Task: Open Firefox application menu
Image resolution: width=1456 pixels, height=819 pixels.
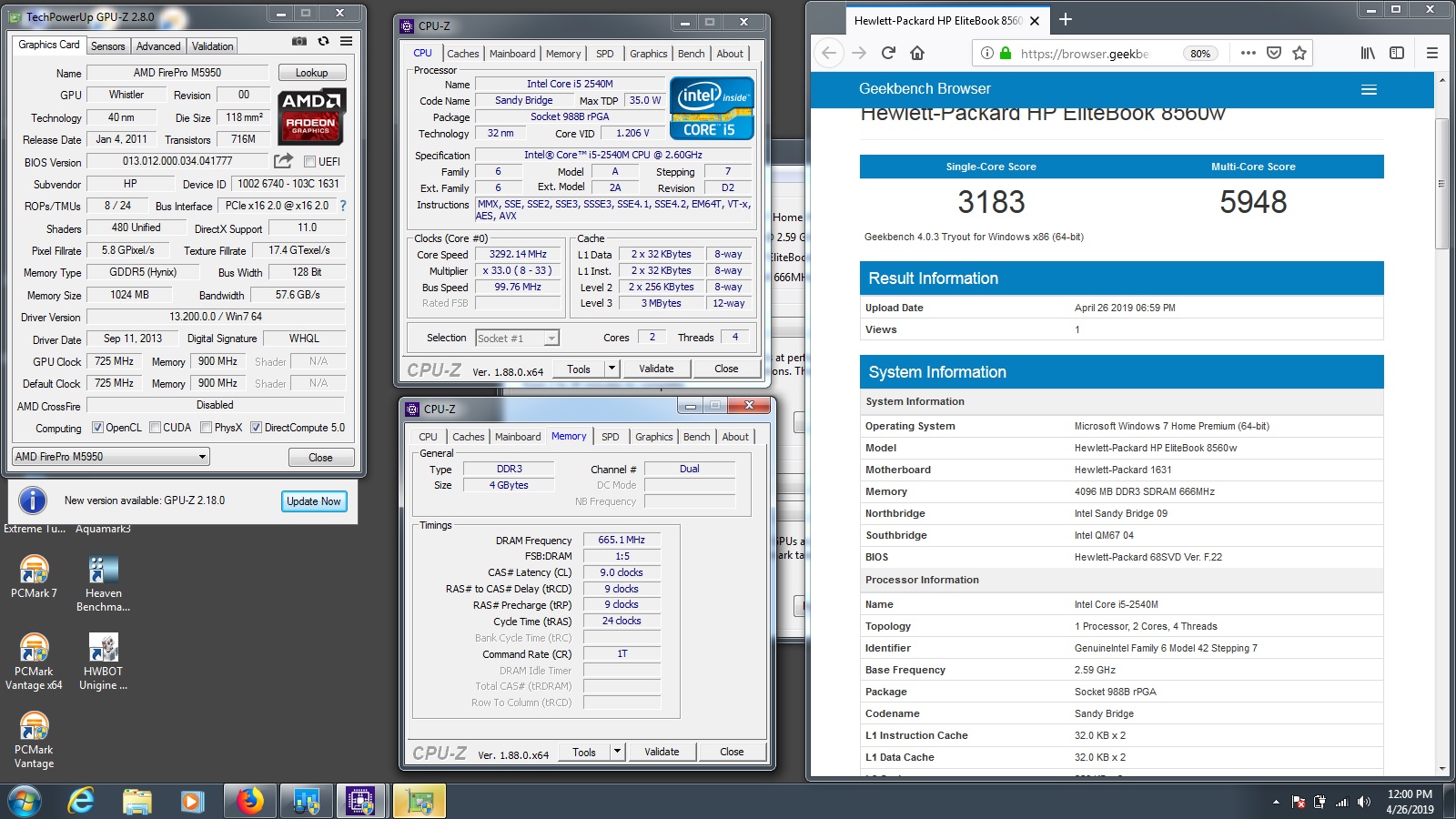Action: (1432, 53)
